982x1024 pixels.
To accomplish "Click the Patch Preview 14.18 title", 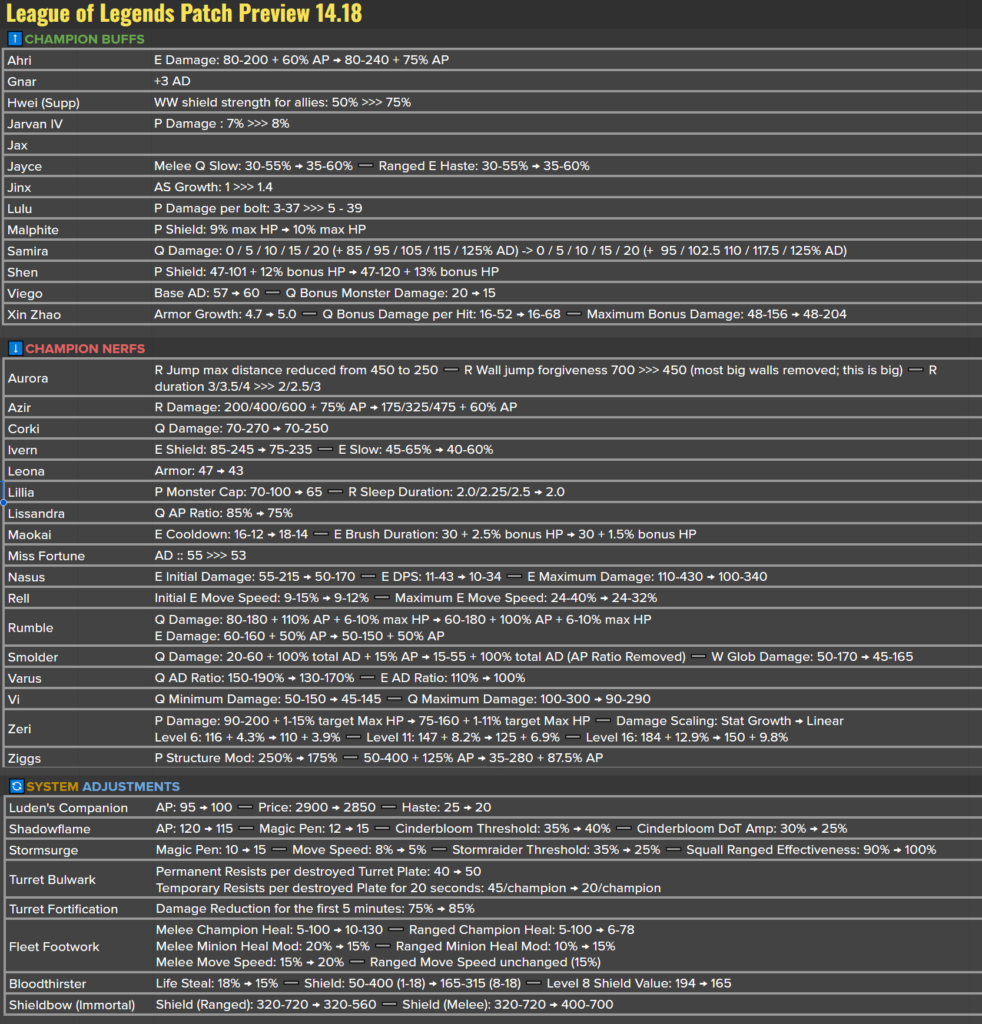I will pos(185,14).
